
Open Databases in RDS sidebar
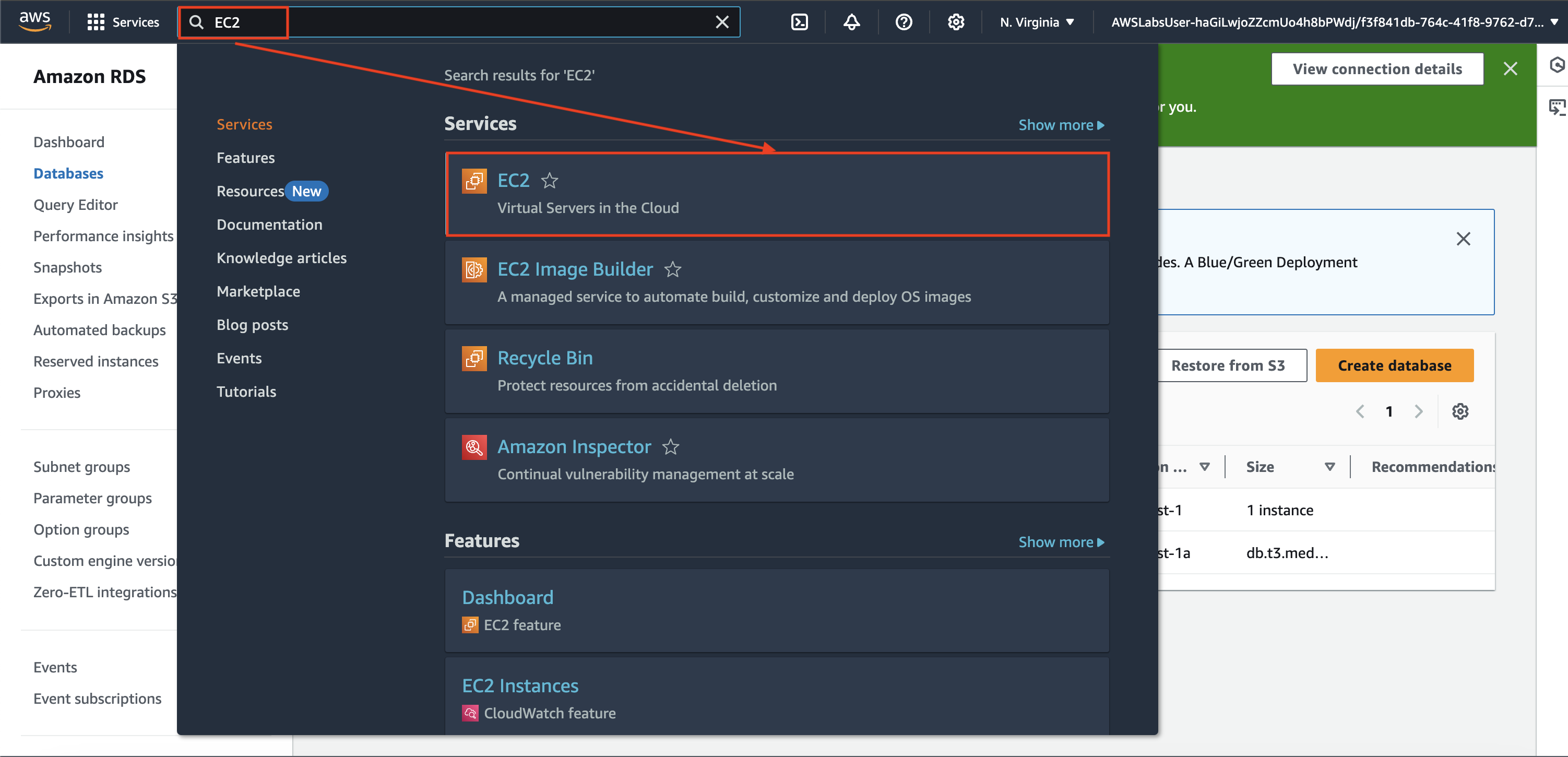(x=68, y=173)
